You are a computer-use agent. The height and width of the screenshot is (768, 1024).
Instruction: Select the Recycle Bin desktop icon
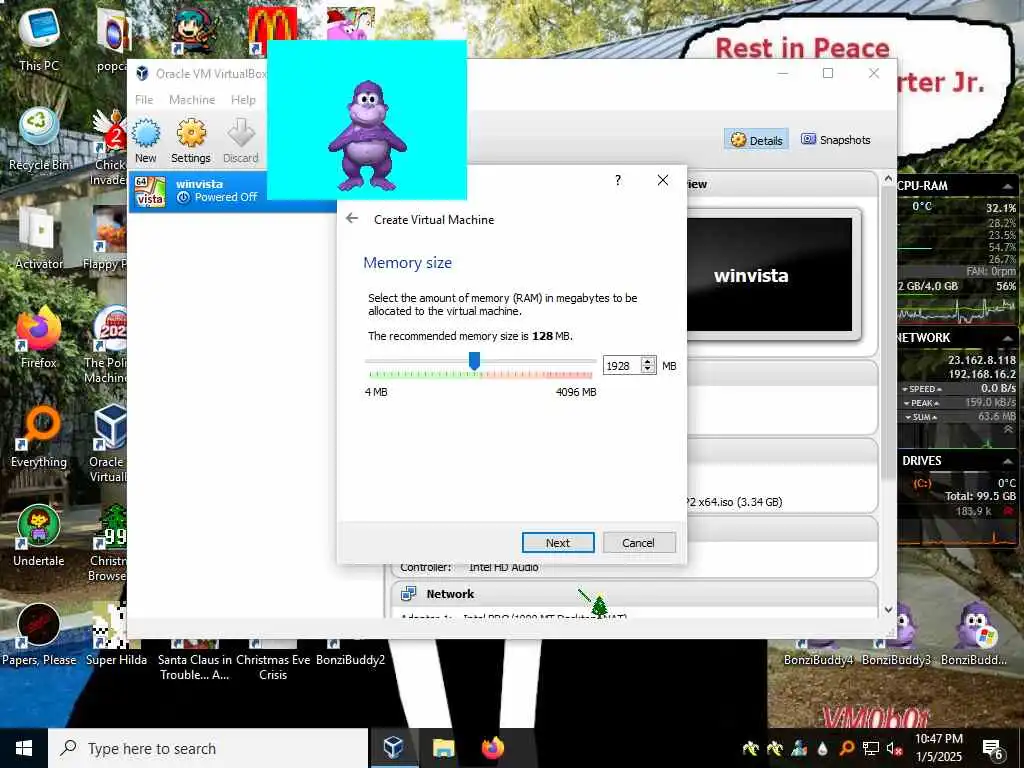(39, 139)
